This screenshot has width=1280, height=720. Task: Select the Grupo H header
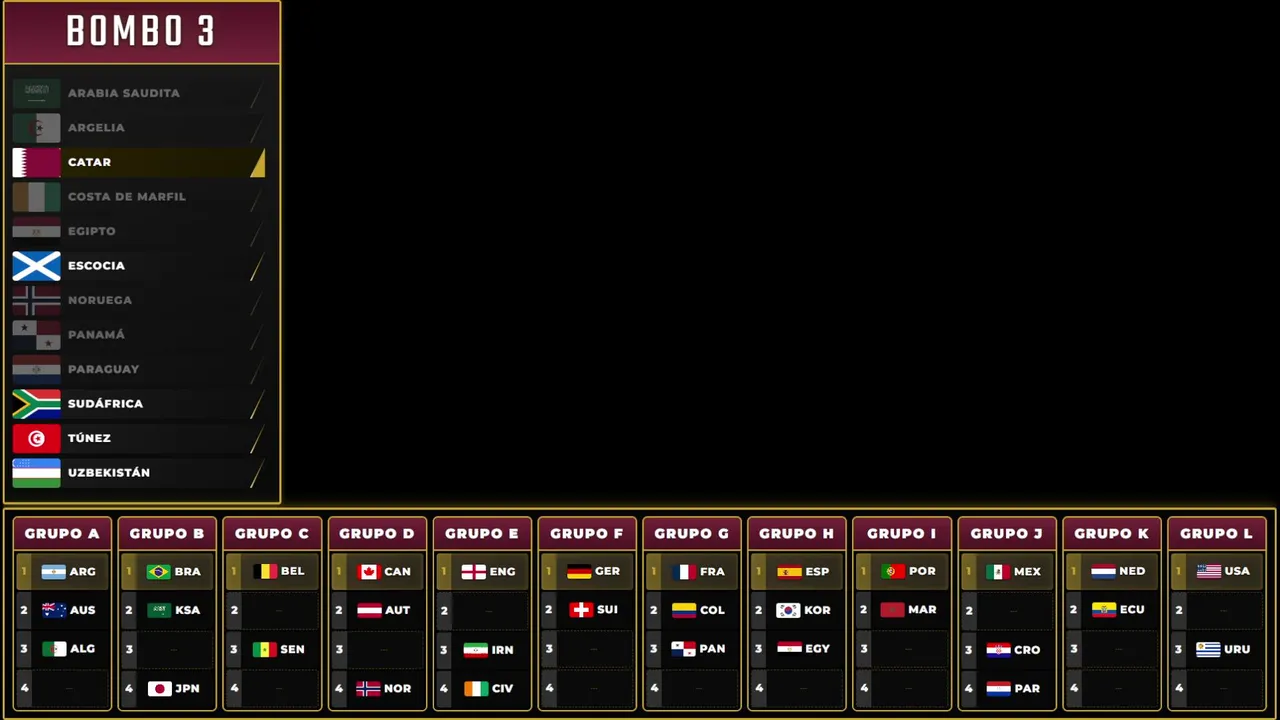tap(797, 533)
